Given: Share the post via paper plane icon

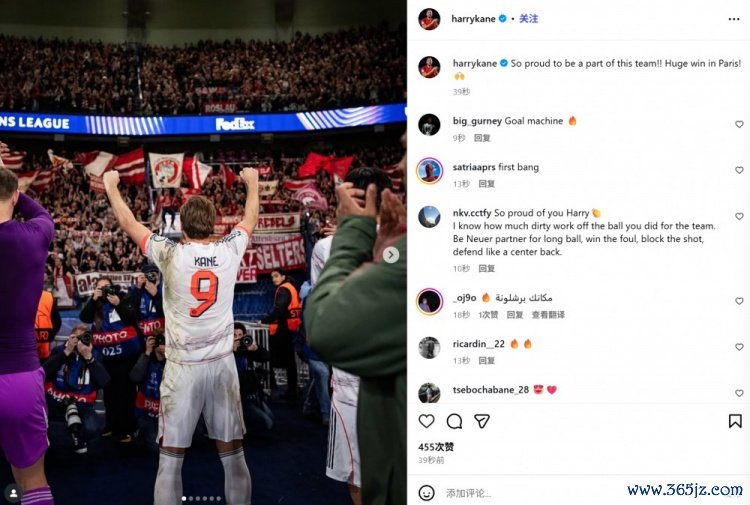Looking at the screenshot, I should tap(481, 421).
